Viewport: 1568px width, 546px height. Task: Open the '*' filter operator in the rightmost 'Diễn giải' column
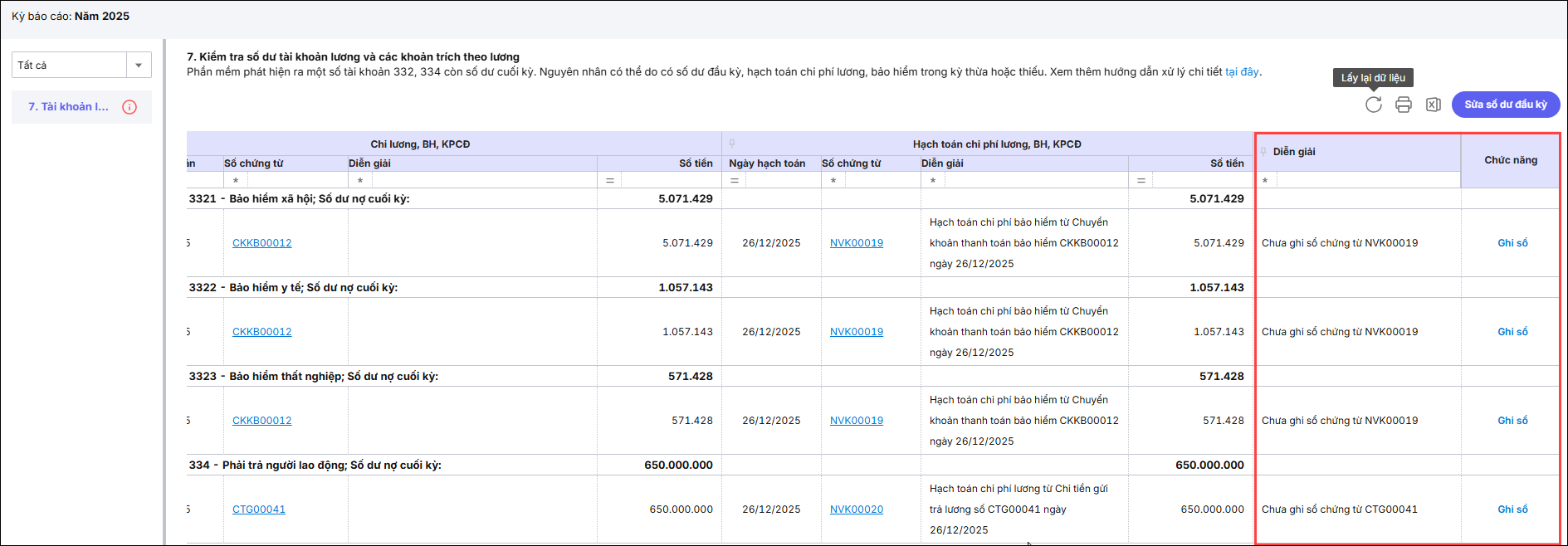1265,180
